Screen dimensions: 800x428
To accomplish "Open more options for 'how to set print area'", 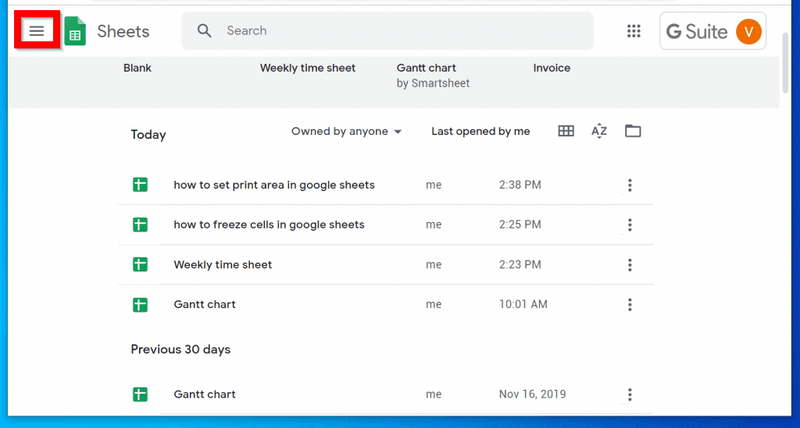I will coord(630,185).
